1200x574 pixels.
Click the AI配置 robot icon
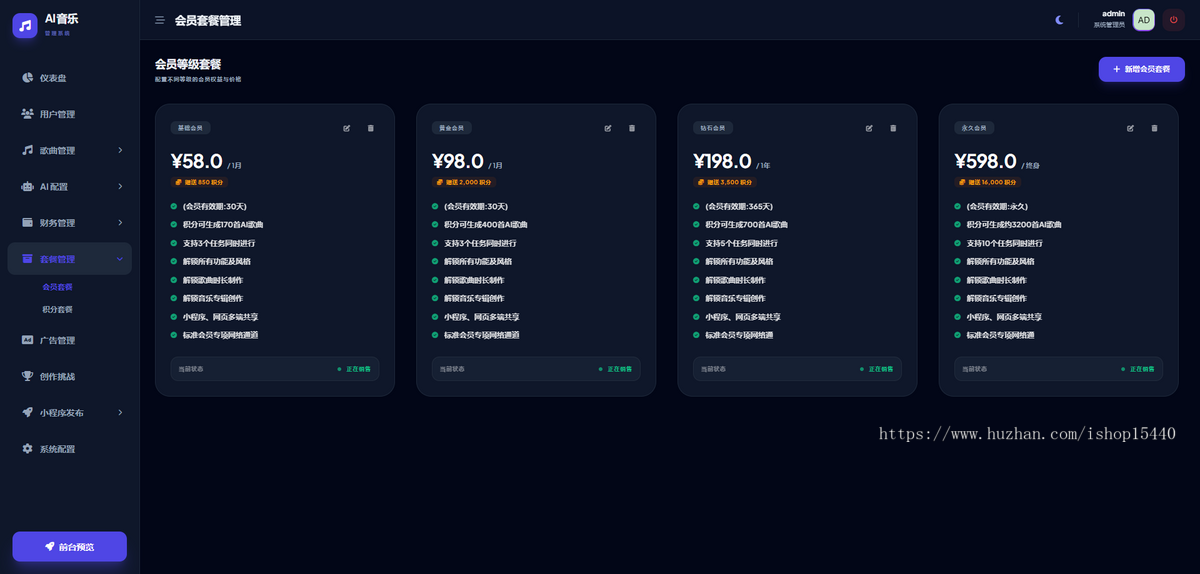click(x=28, y=186)
